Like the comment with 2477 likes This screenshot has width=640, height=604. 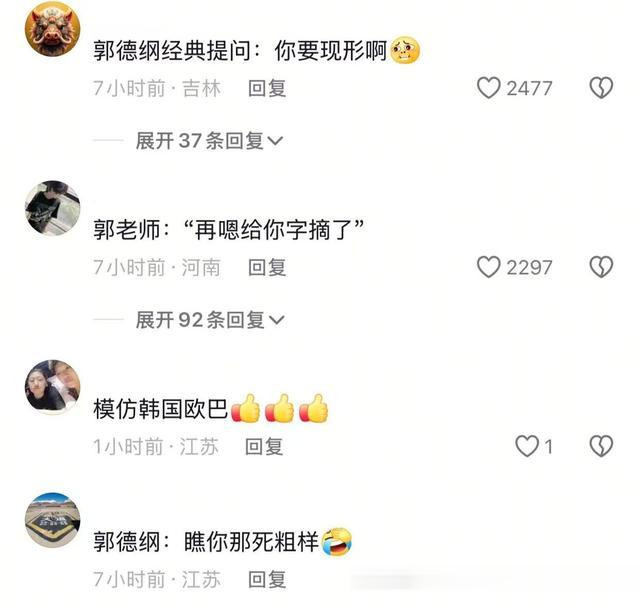pyautogui.click(x=489, y=88)
